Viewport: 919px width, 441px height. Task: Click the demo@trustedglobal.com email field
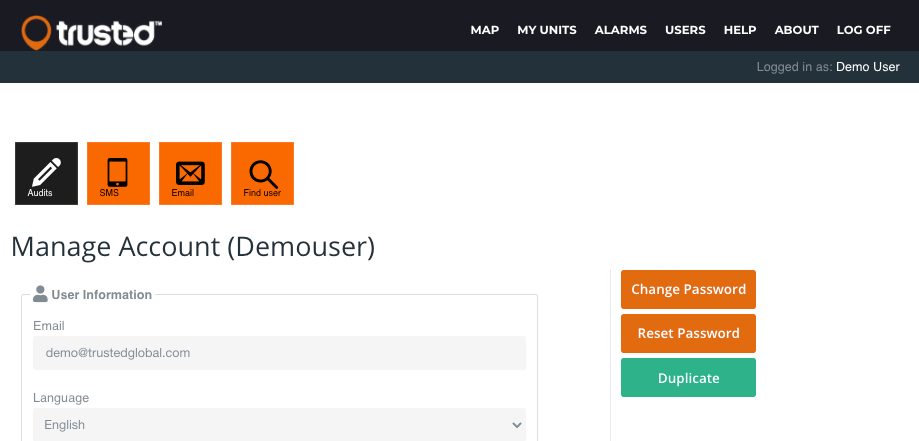click(x=279, y=353)
